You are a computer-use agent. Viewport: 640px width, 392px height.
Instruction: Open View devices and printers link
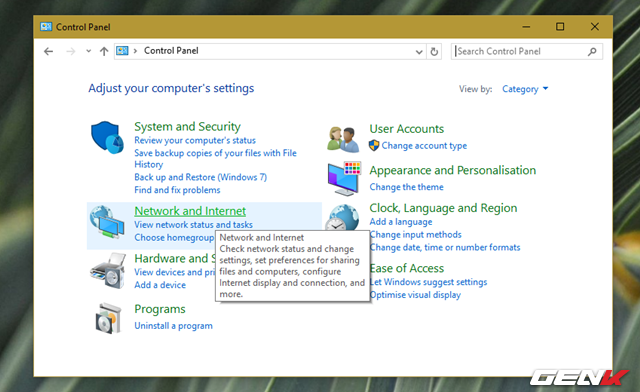(174, 272)
